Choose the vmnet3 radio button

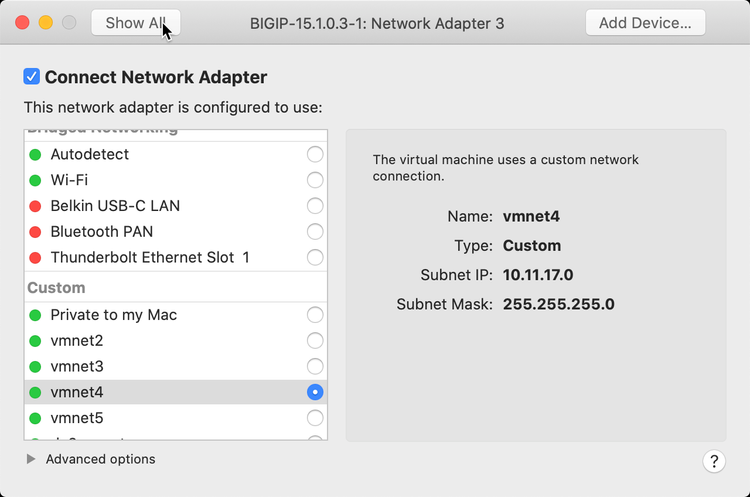coord(315,367)
